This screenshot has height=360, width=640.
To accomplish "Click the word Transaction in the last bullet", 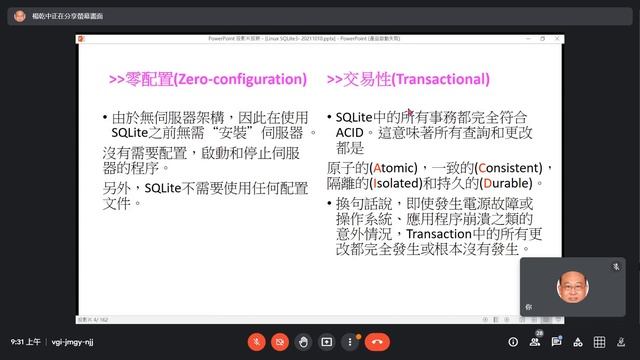I will tap(439, 234).
